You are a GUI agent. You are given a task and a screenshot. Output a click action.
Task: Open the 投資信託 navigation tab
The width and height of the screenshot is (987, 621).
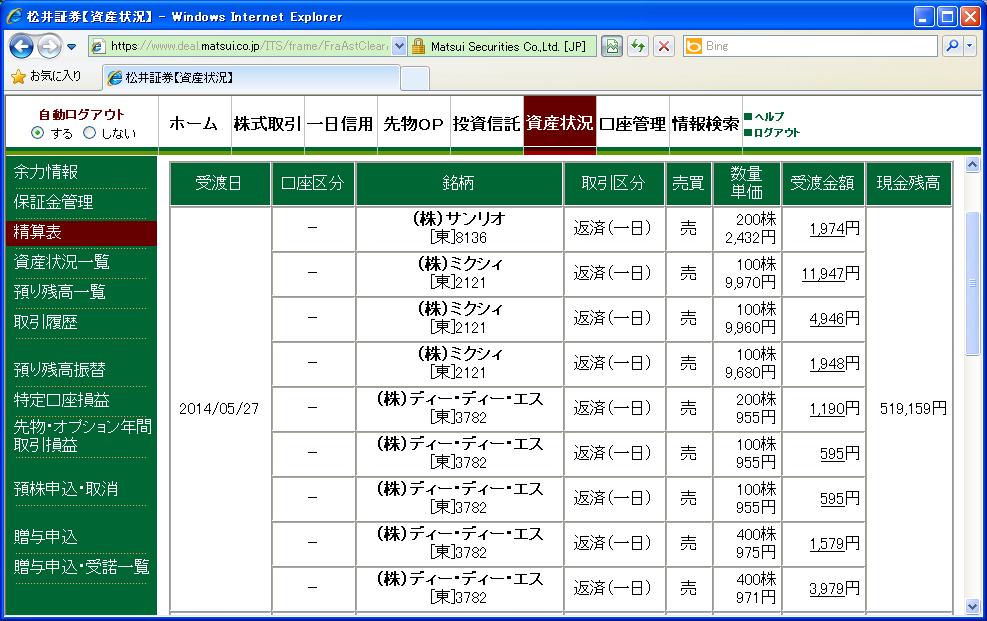click(486, 124)
